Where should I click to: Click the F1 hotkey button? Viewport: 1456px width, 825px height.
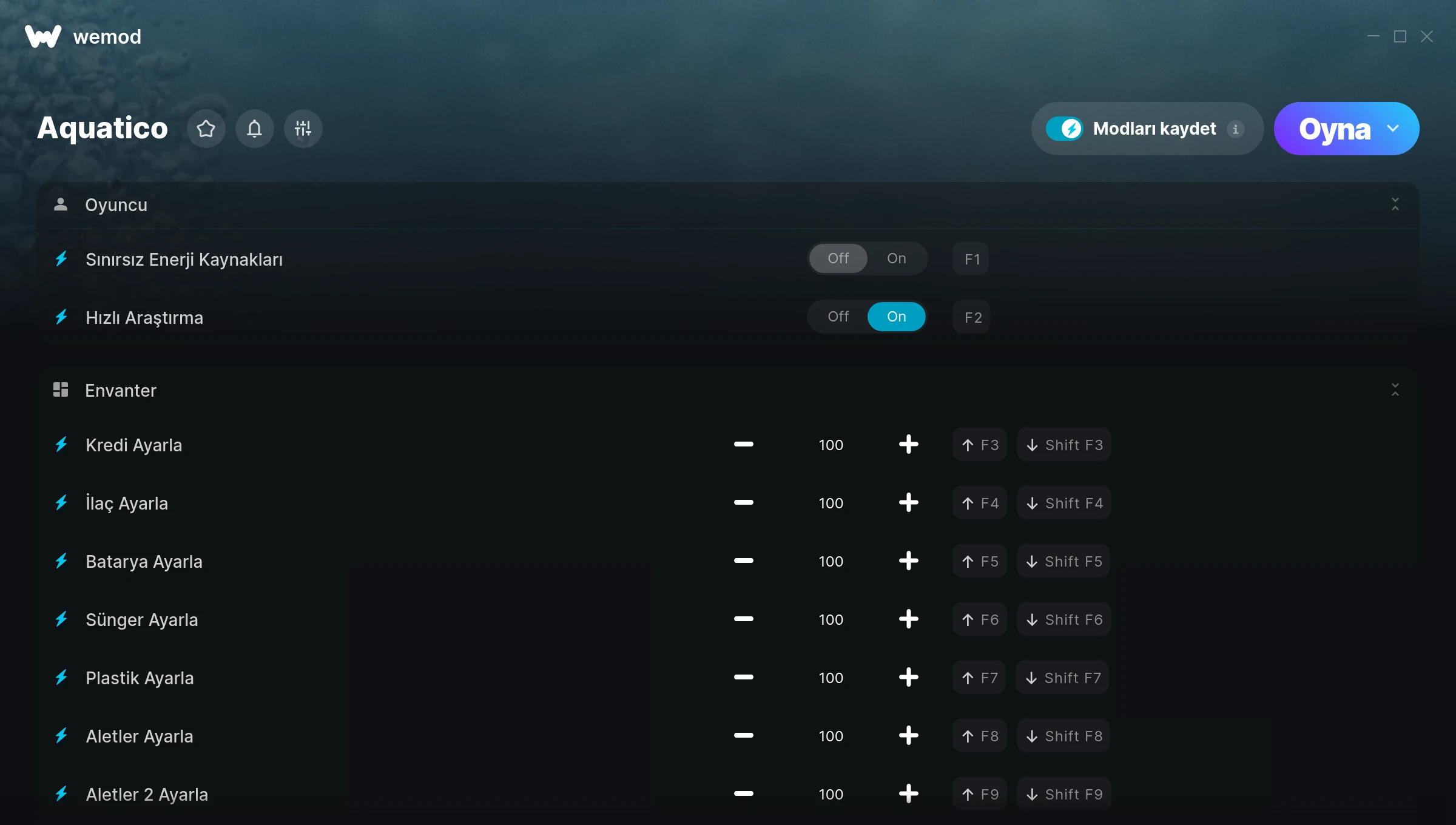[x=972, y=259]
